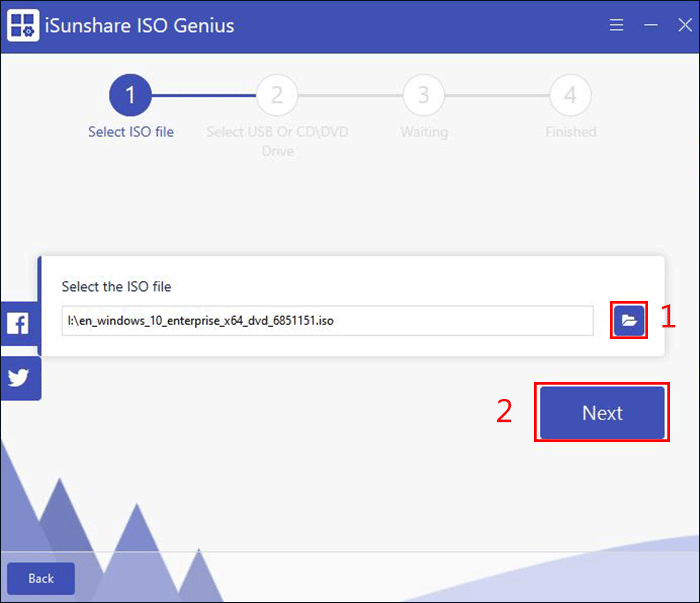Open the Twitter share icon
Image resolution: width=700 pixels, height=603 pixels.
pos(19,378)
